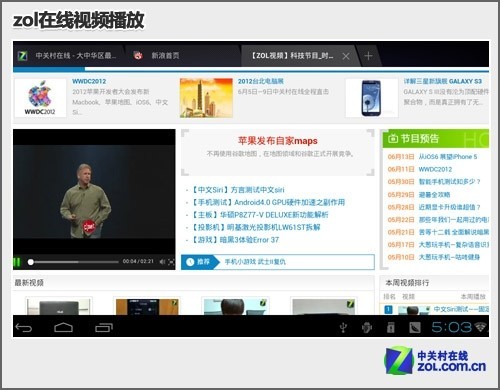Image resolution: width=500 pixels, height=390 pixels.
Task: Open fullscreen mode in the video player
Action: (x=171, y=262)
